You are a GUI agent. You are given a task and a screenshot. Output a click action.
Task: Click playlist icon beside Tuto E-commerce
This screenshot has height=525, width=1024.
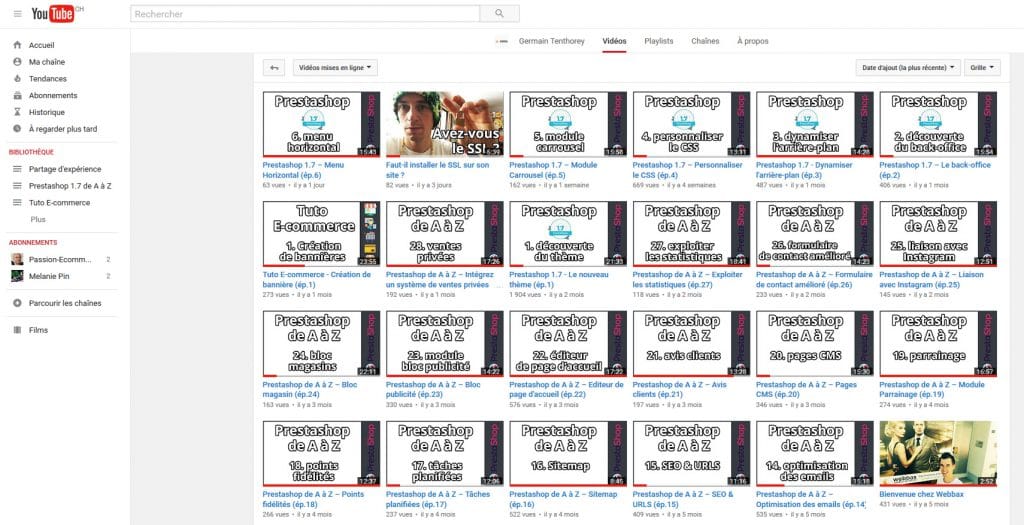(17, 202)
